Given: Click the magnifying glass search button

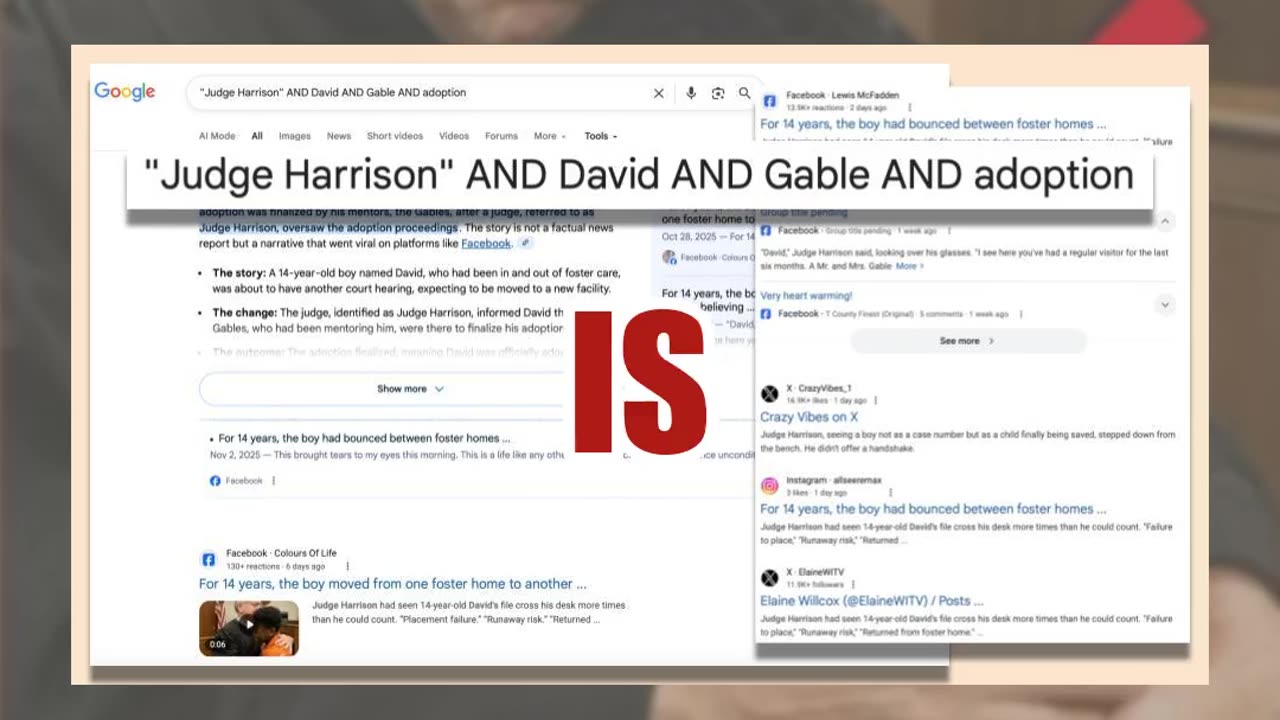Looking at the screenshot, I should click(745, 93).
